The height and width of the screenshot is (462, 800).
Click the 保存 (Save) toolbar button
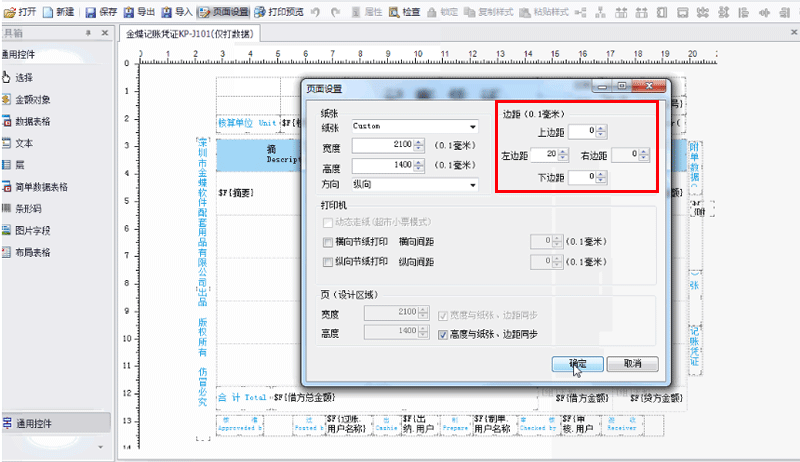coord(101,12)
